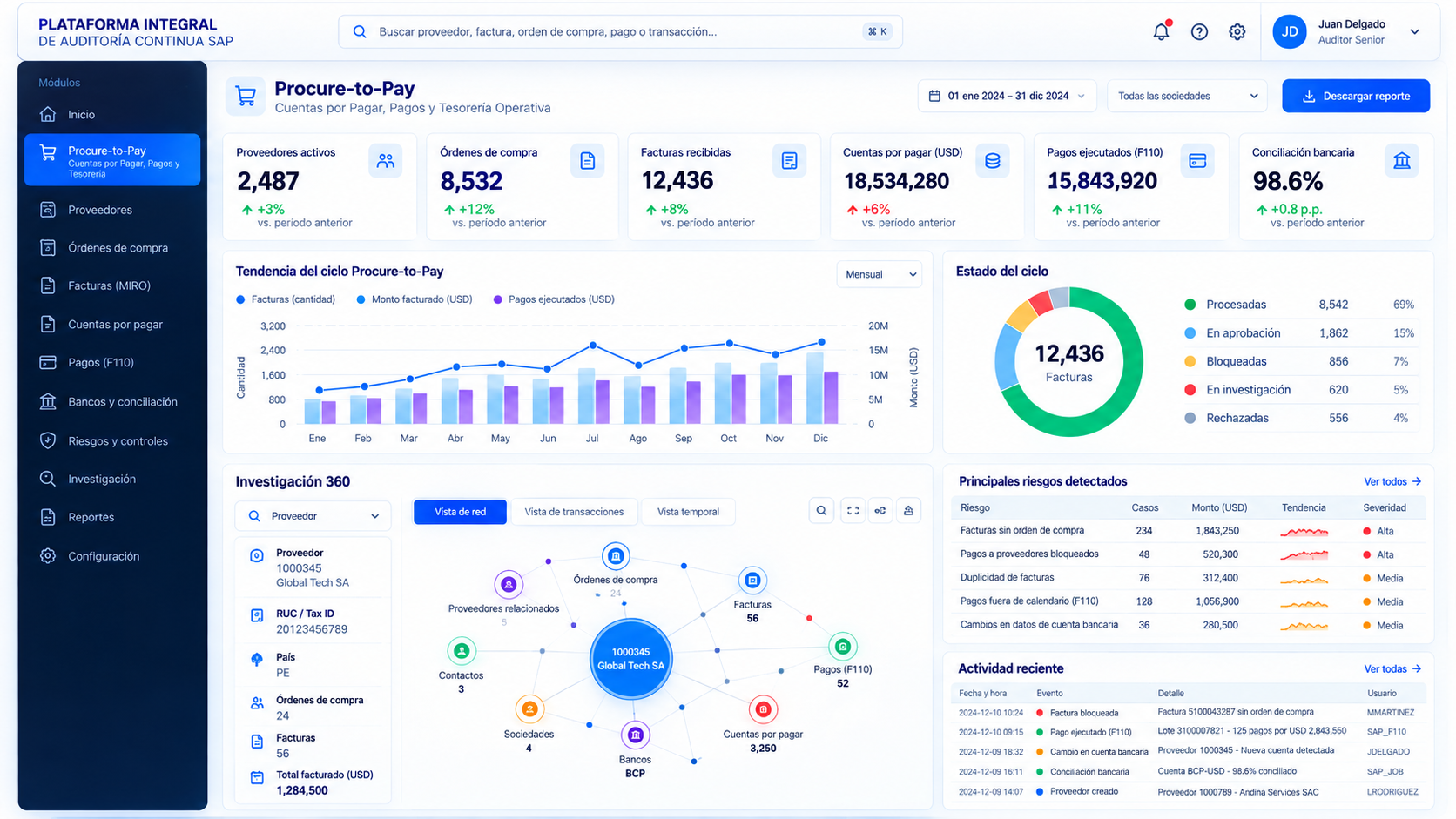Click the JD user avatar
The height and width of the screenshot is (819, 1456).
click(x=1290, y=31)
